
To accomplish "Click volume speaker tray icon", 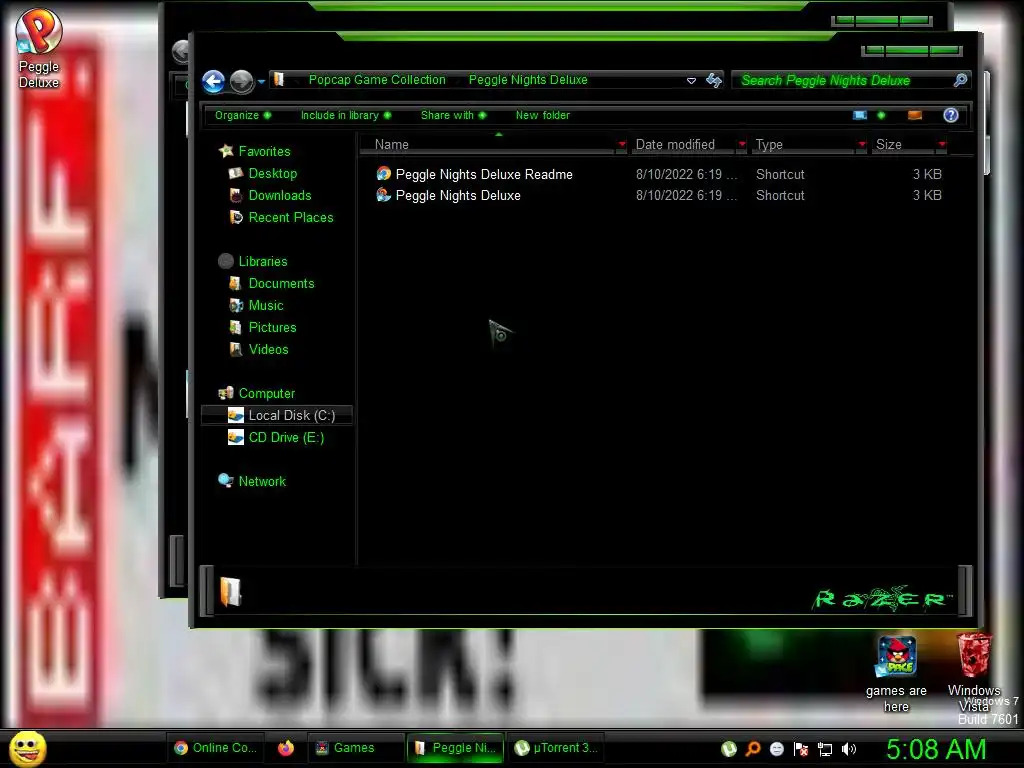I will [848, 749].
